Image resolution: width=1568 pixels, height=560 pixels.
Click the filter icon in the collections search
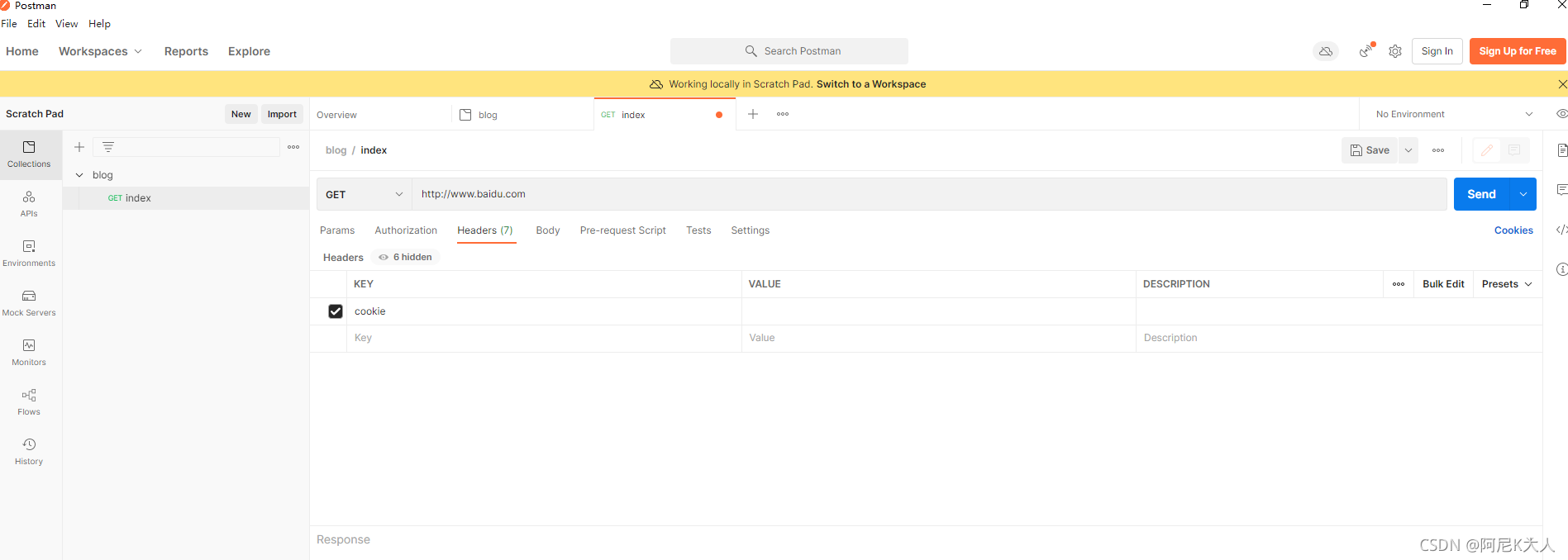(x=108, y=147)
